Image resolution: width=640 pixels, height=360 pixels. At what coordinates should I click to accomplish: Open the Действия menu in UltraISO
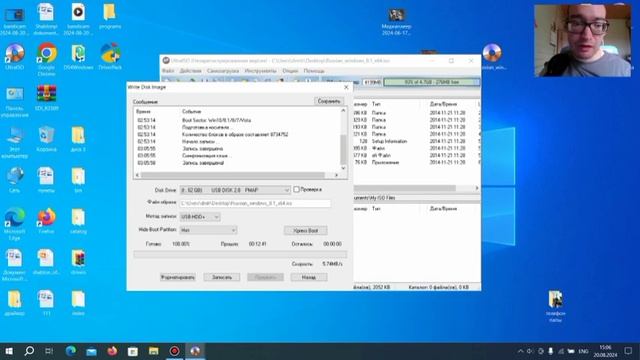(191, 71)
